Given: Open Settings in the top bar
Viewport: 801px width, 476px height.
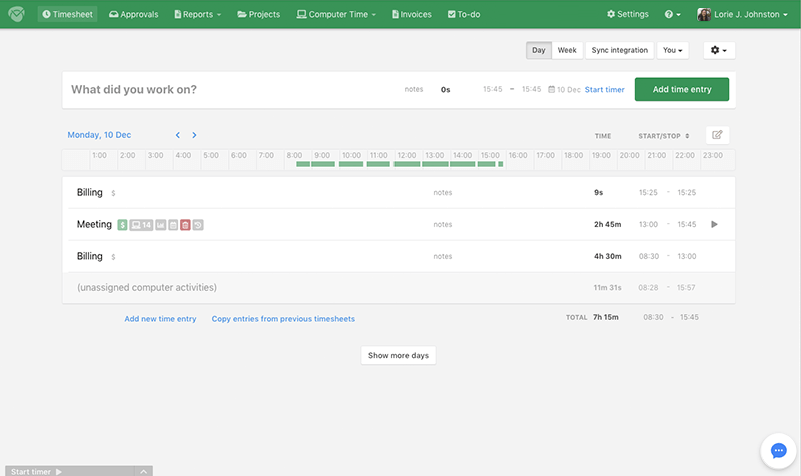Looking at the screenshot, I should 627,14.
